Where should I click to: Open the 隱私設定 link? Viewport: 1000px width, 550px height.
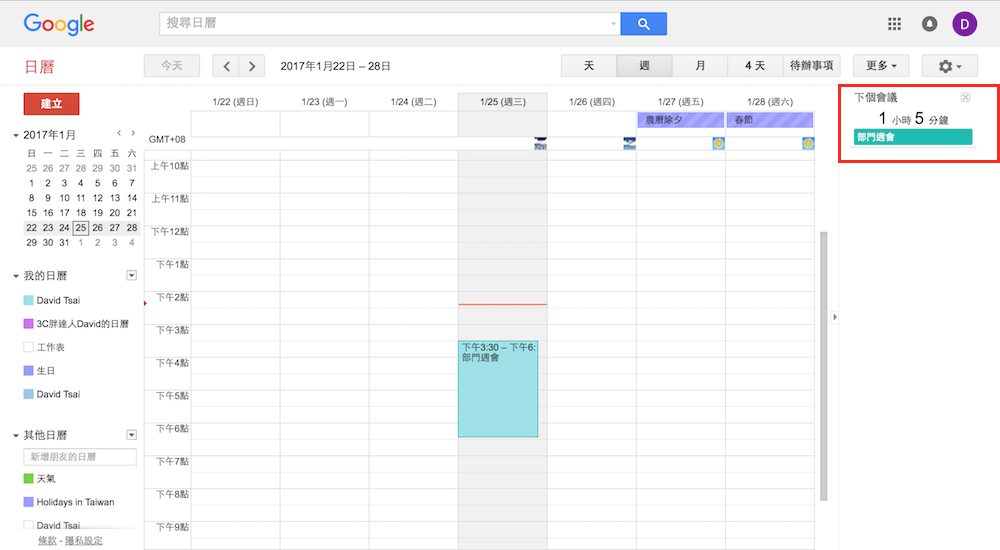[84, 541]
